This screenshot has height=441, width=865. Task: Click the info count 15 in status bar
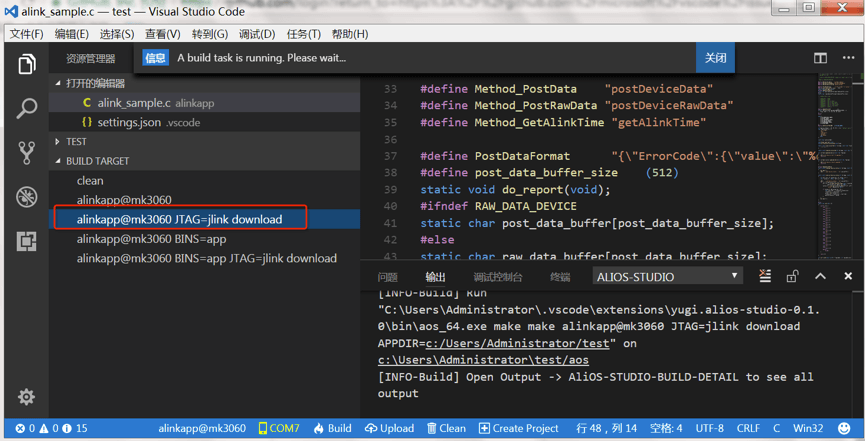(x=74, y=428)
